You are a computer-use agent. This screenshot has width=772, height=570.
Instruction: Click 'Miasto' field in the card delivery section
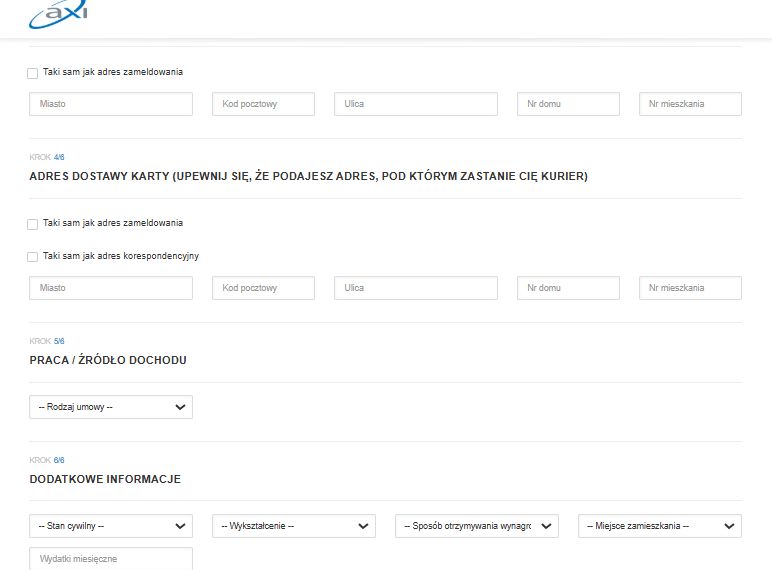point(111,288)
